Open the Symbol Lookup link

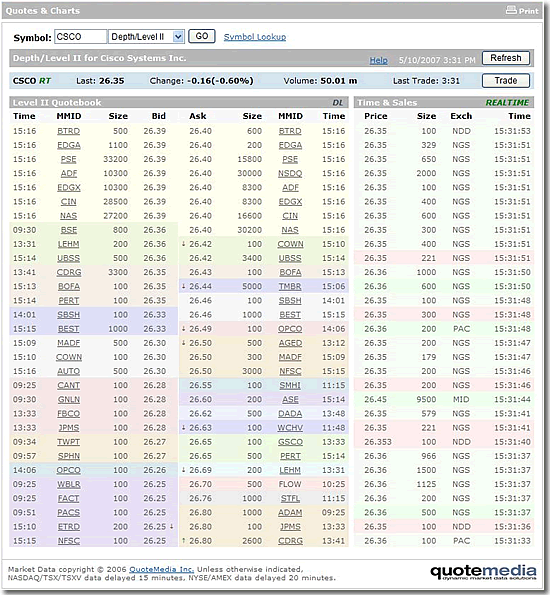pyautogui.click(x=255, y=37)
